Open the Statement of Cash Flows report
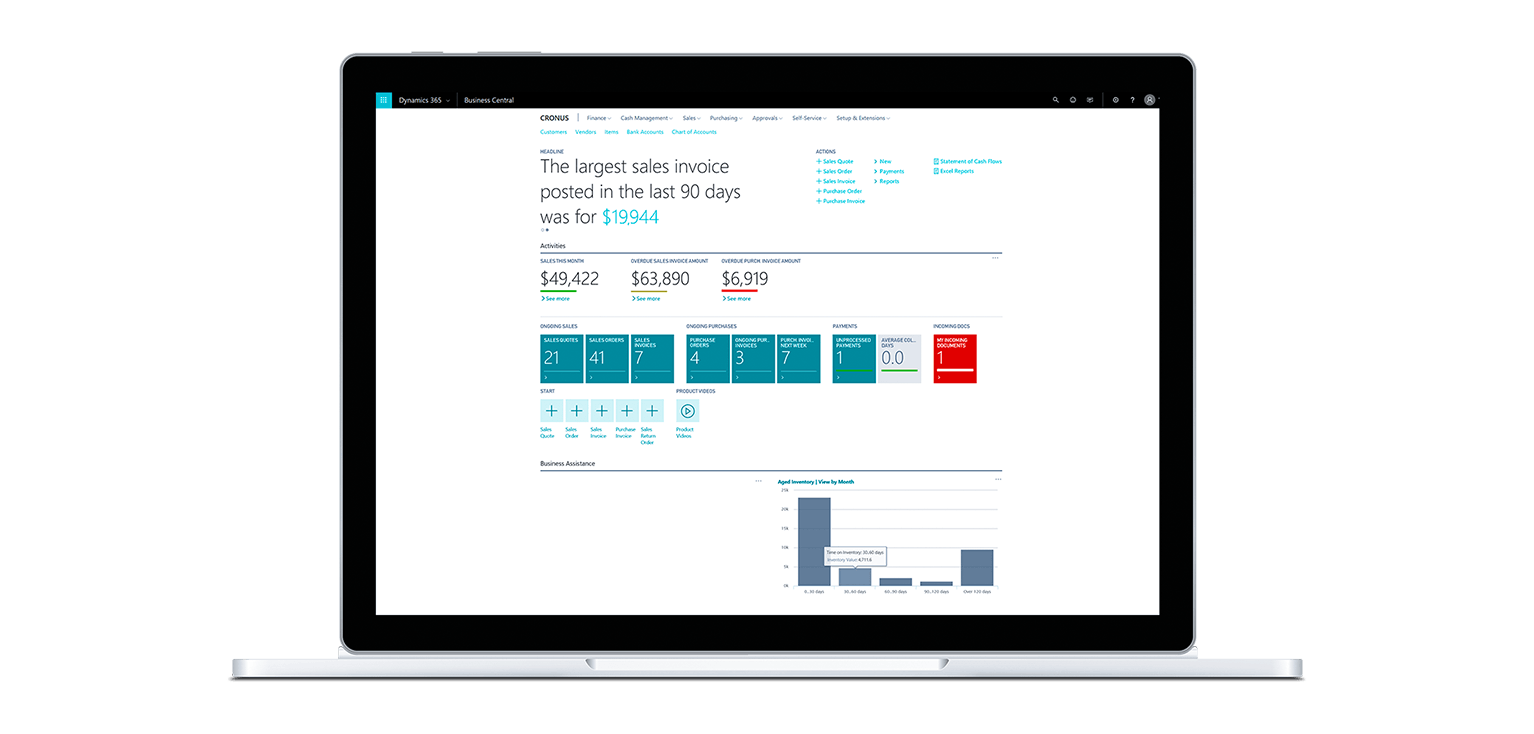This screenshot has height=734, width=1534. click(x=967, y=161)
